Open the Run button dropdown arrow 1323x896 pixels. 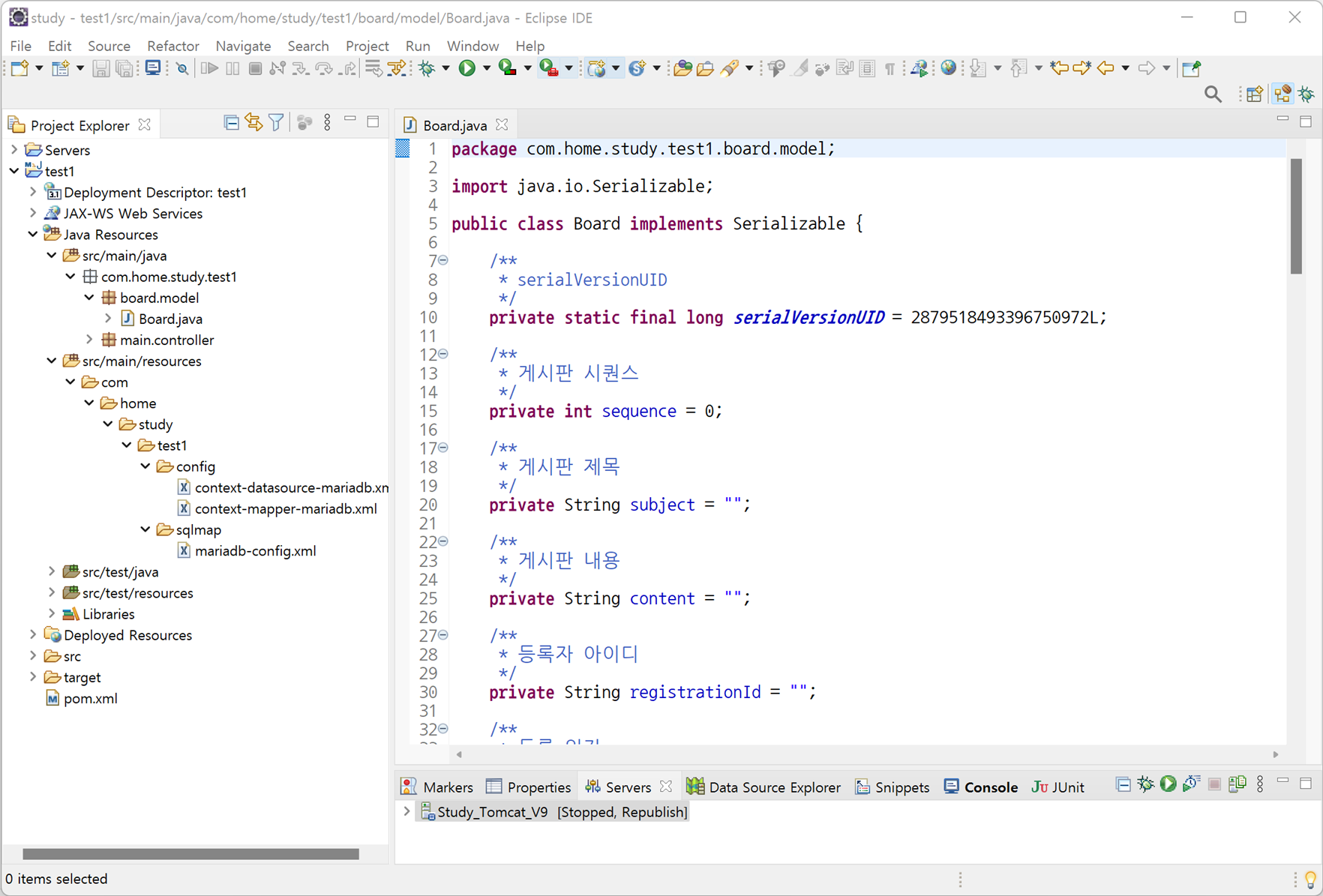(486, 69)
